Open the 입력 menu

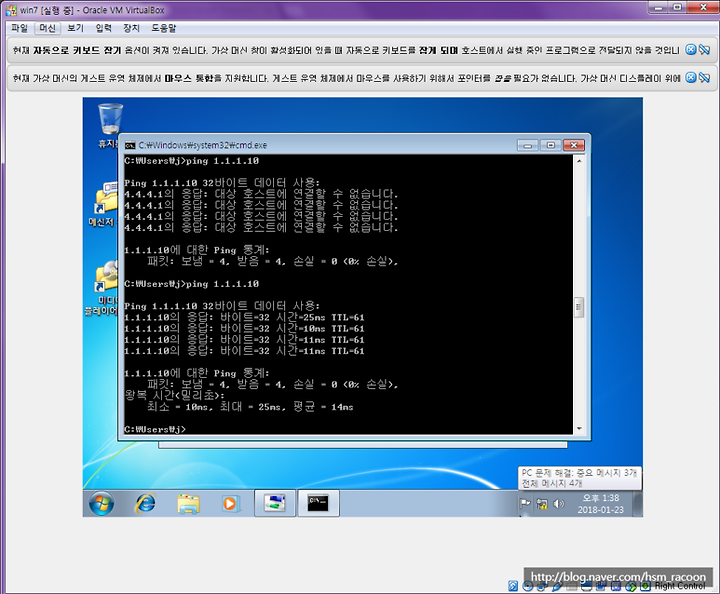point(103,28)
